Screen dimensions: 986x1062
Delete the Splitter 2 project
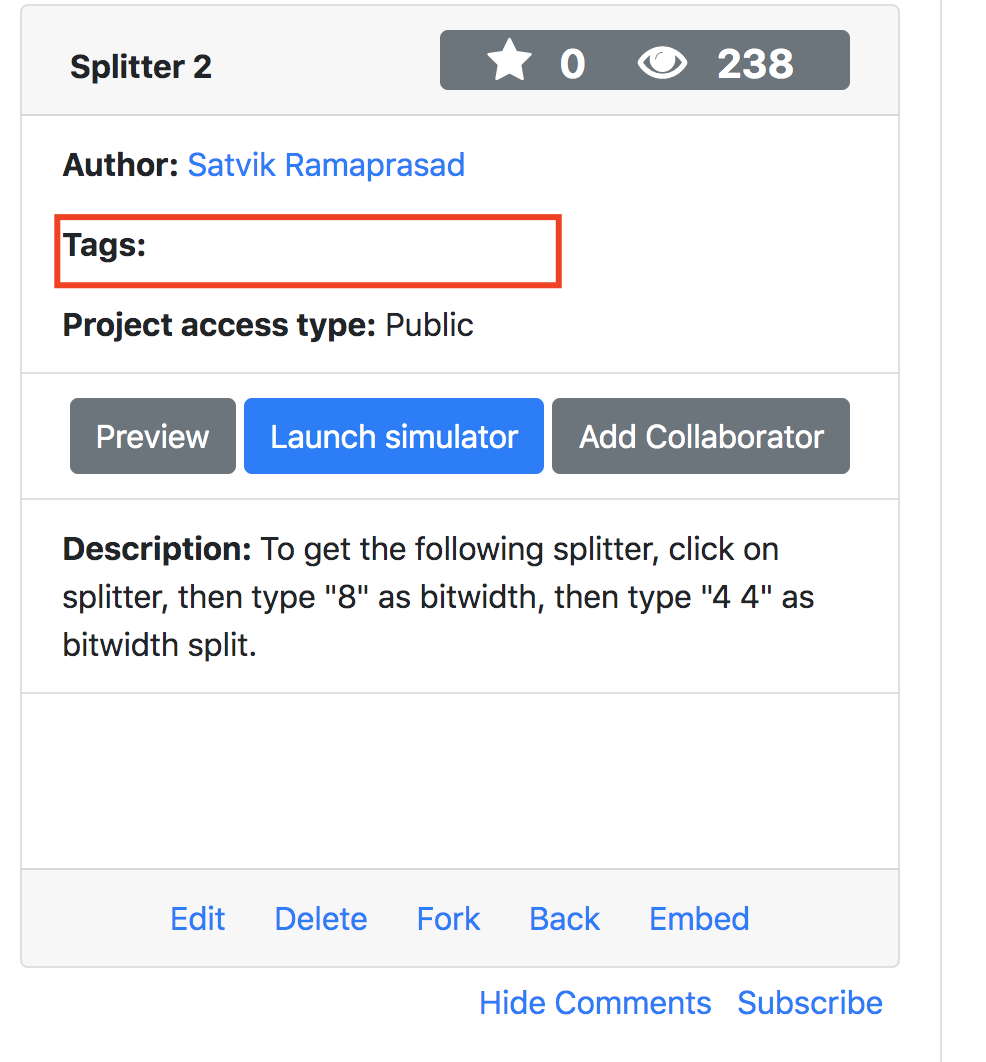(320, 918)
